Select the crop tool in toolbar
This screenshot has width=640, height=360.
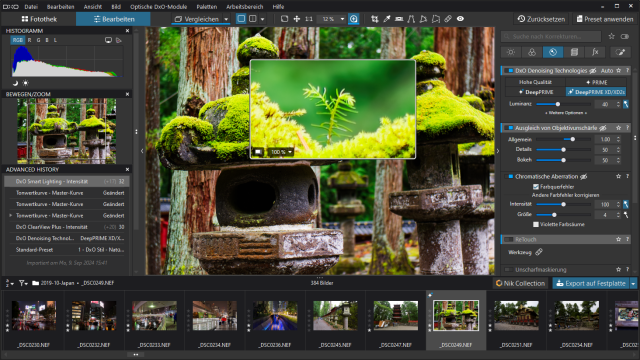(x=374, y=19)
